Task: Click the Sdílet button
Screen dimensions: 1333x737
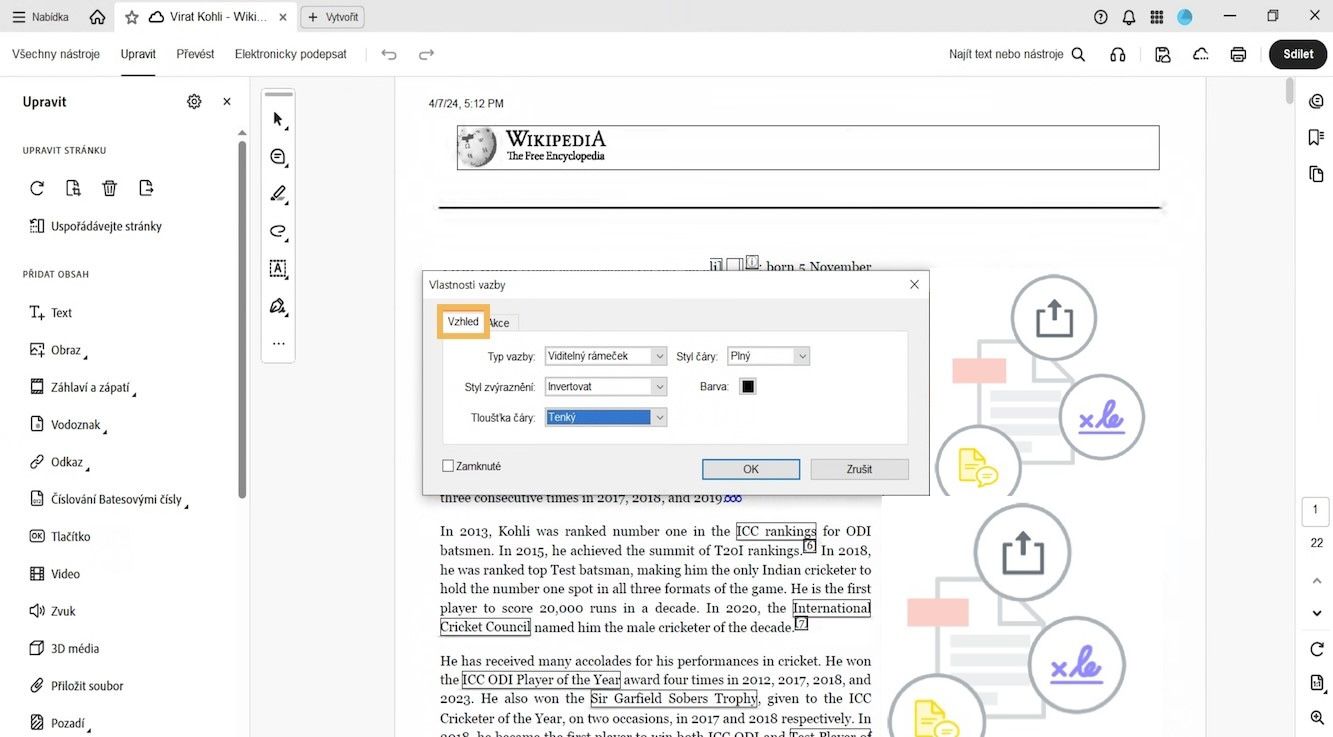Action: (x=1298, y=54)
